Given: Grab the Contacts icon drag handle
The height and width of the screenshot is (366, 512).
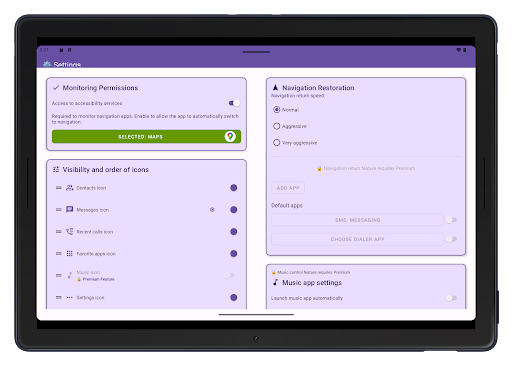Looking at the screenshot, I should click(x=59, y=188).
